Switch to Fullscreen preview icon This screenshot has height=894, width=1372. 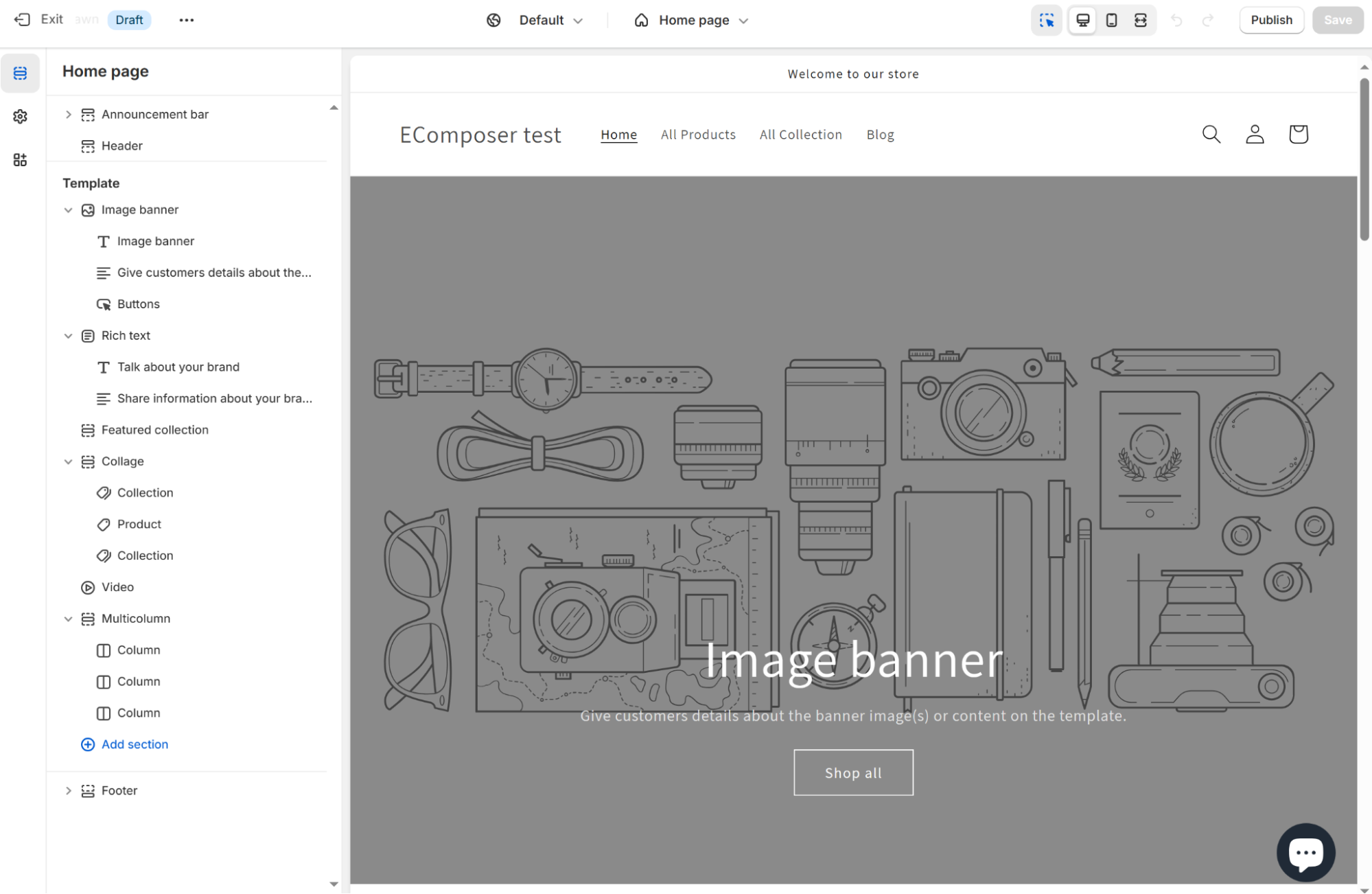tap(1140, 20)
